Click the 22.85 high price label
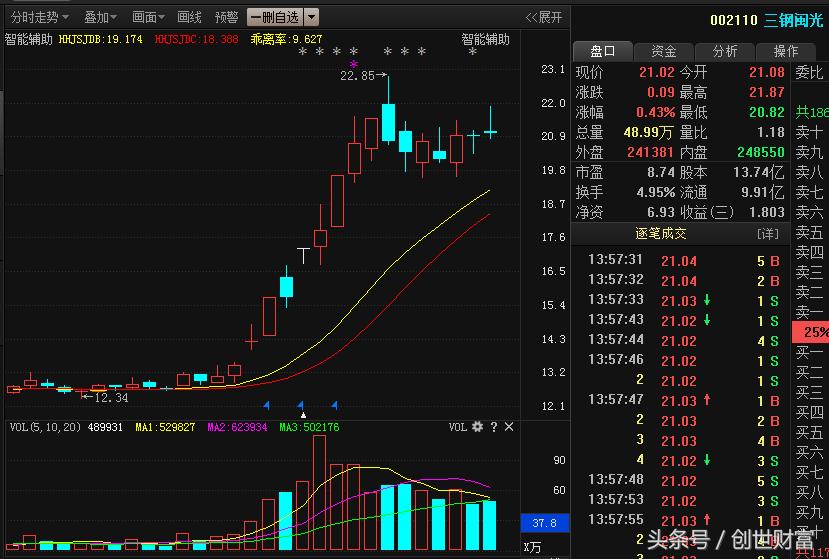 click(357, 76)
